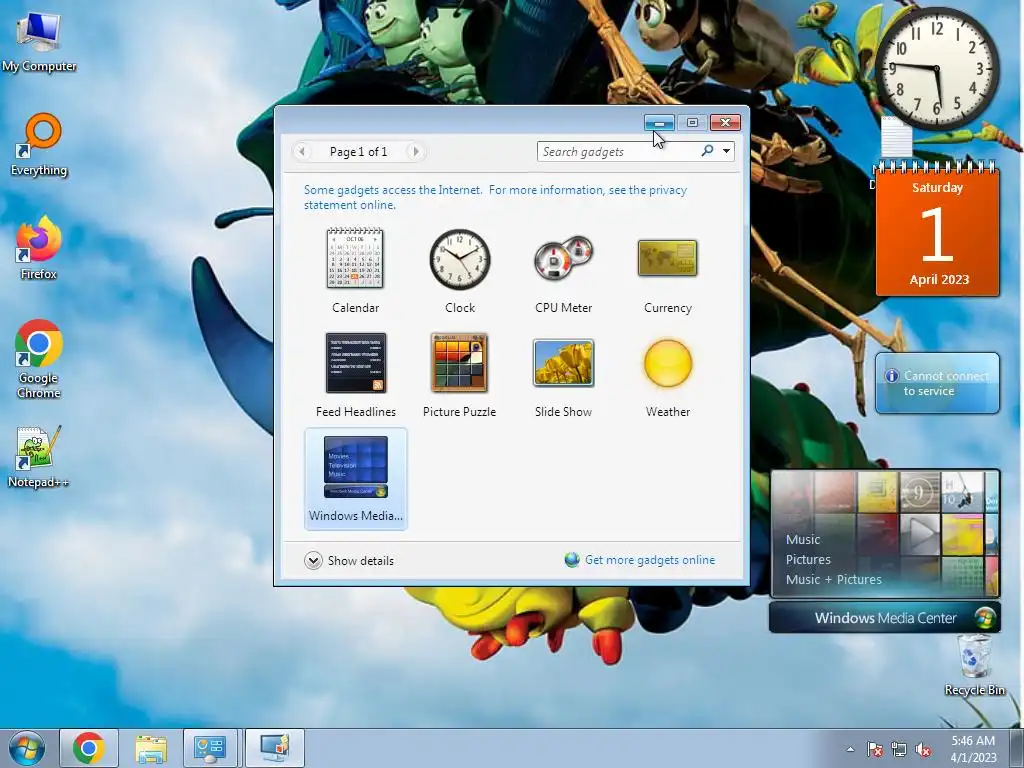Open the search options dropdown arrow
The width and height of the screenshot is (1024, 768).
pos(726,152)
